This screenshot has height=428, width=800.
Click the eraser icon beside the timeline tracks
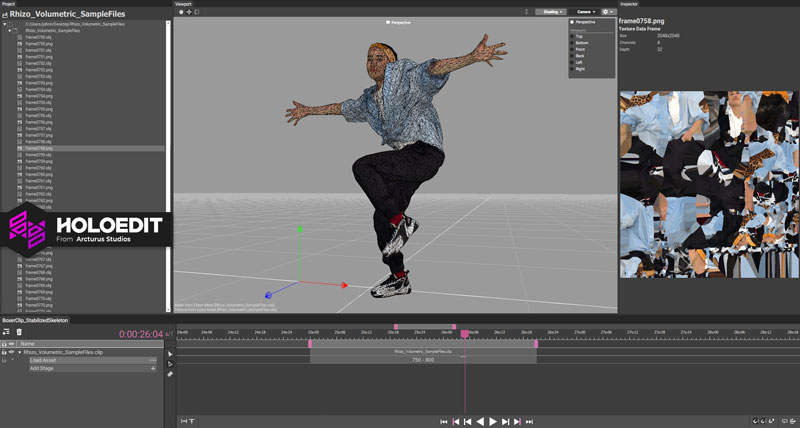(x=170, y=374)
